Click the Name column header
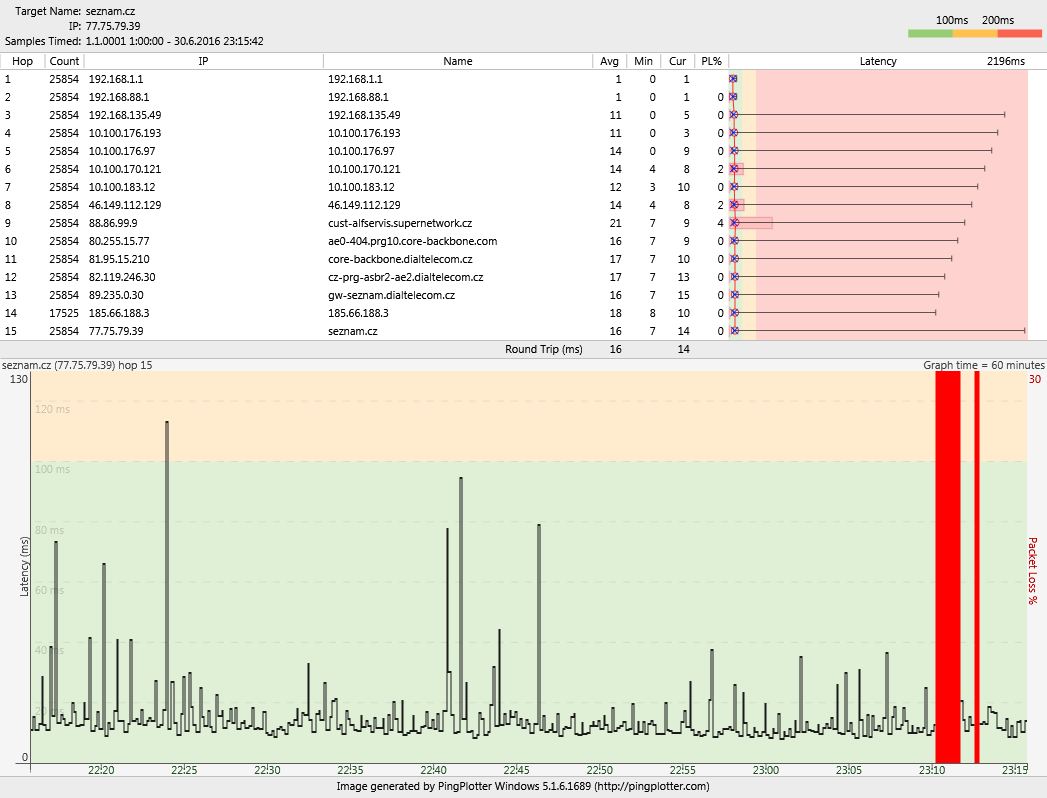The height and width of the screenshot is (798, 1047). pos(457,61)
